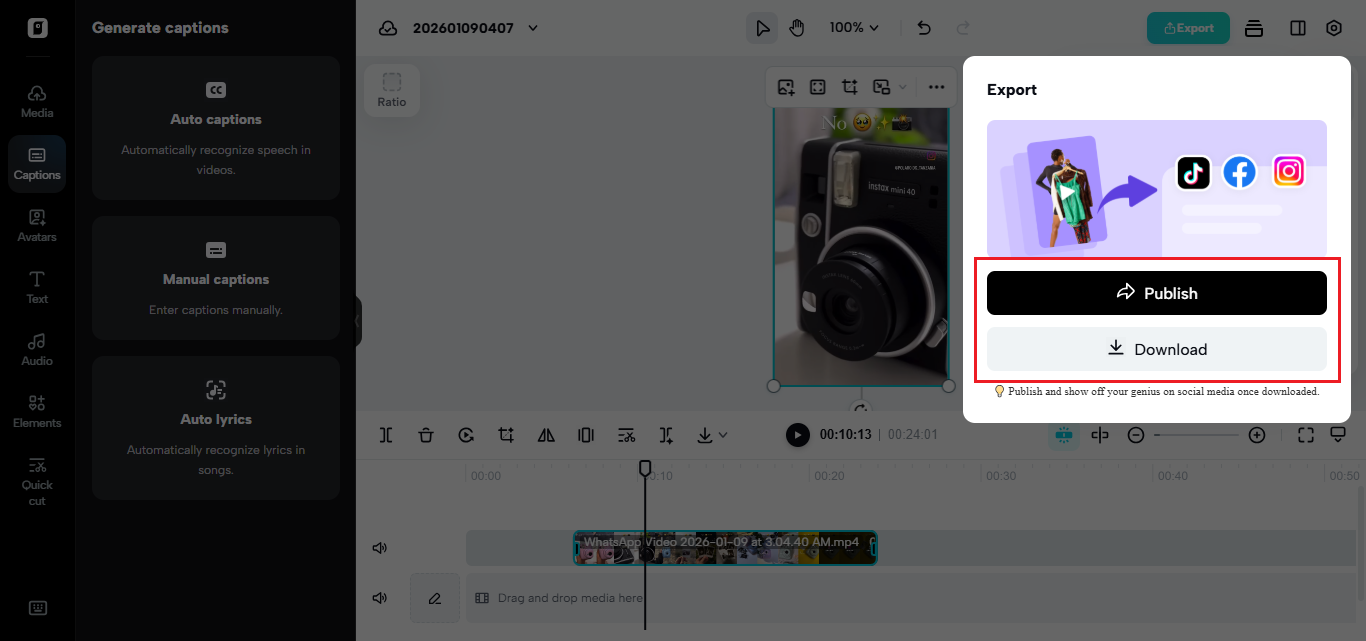Viewport: 1366px width, 641px height.
Task: Click the undo arrow icon
Action: pyautogui.click(x=924, y=28)
